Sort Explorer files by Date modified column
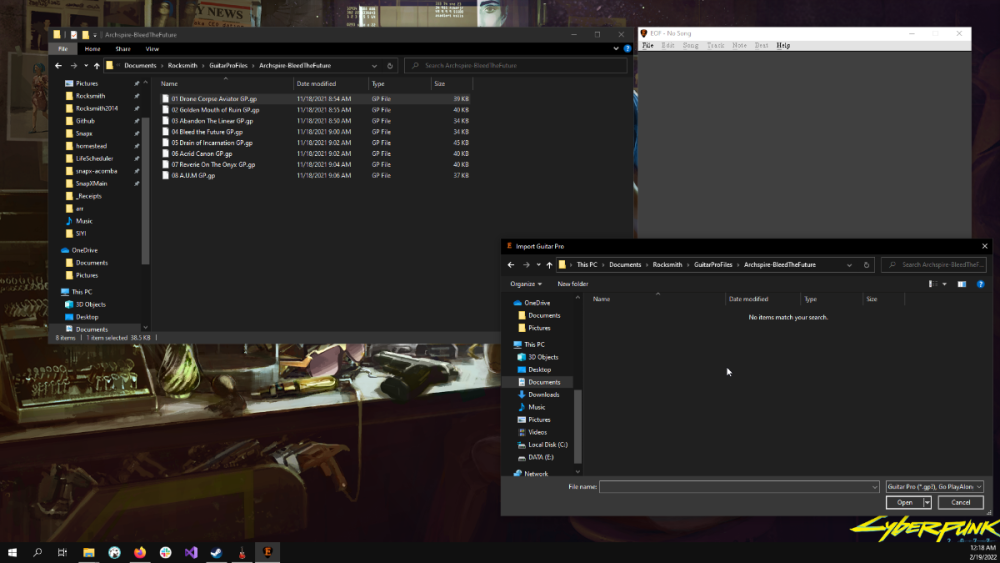Viewport: 1000px width, 563px height. tap(316, 84)
